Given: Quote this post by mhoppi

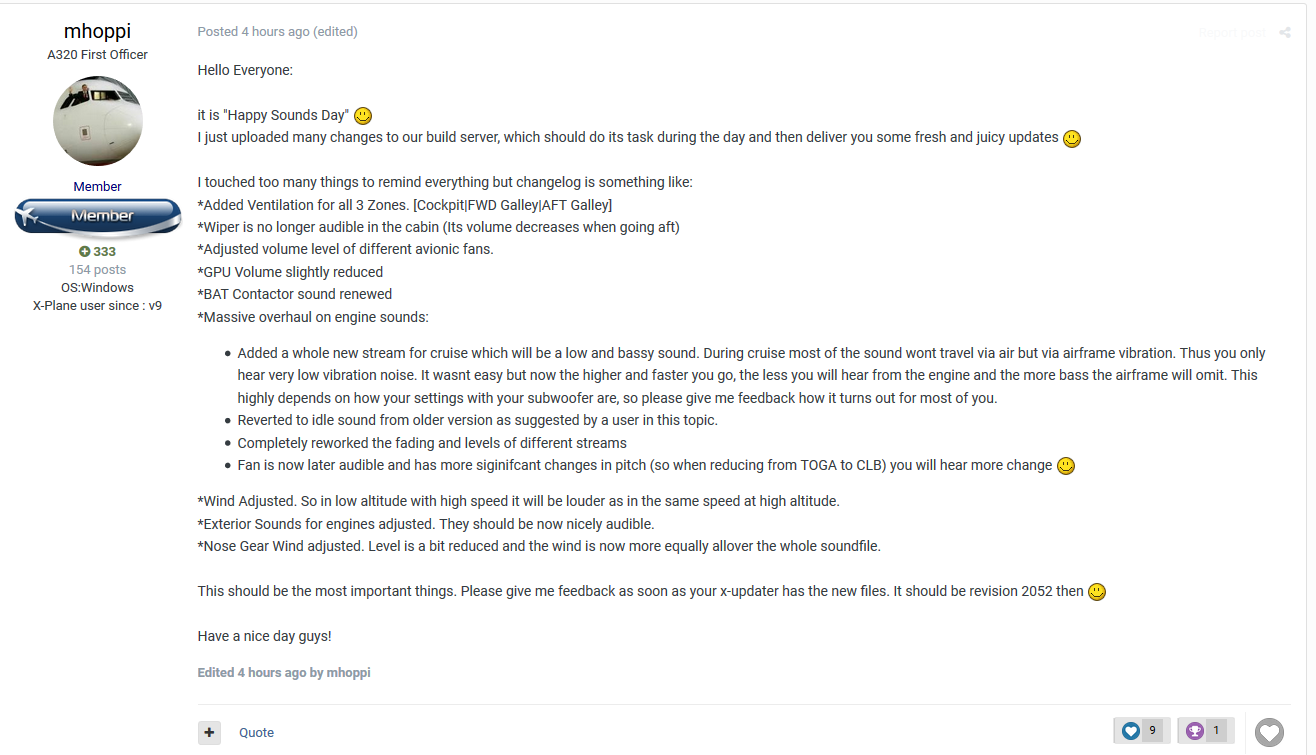Looking at the screenshot, I should (256, 732).
